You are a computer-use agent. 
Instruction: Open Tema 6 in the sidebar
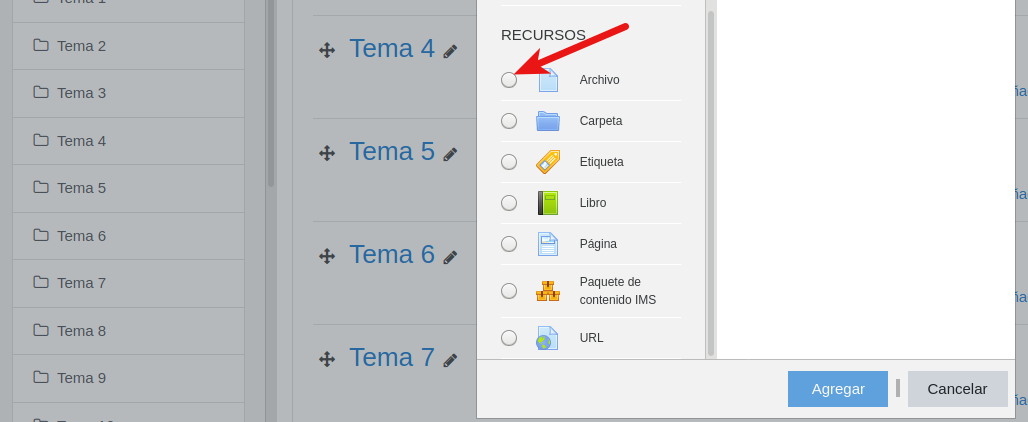[x=81, y=236]
